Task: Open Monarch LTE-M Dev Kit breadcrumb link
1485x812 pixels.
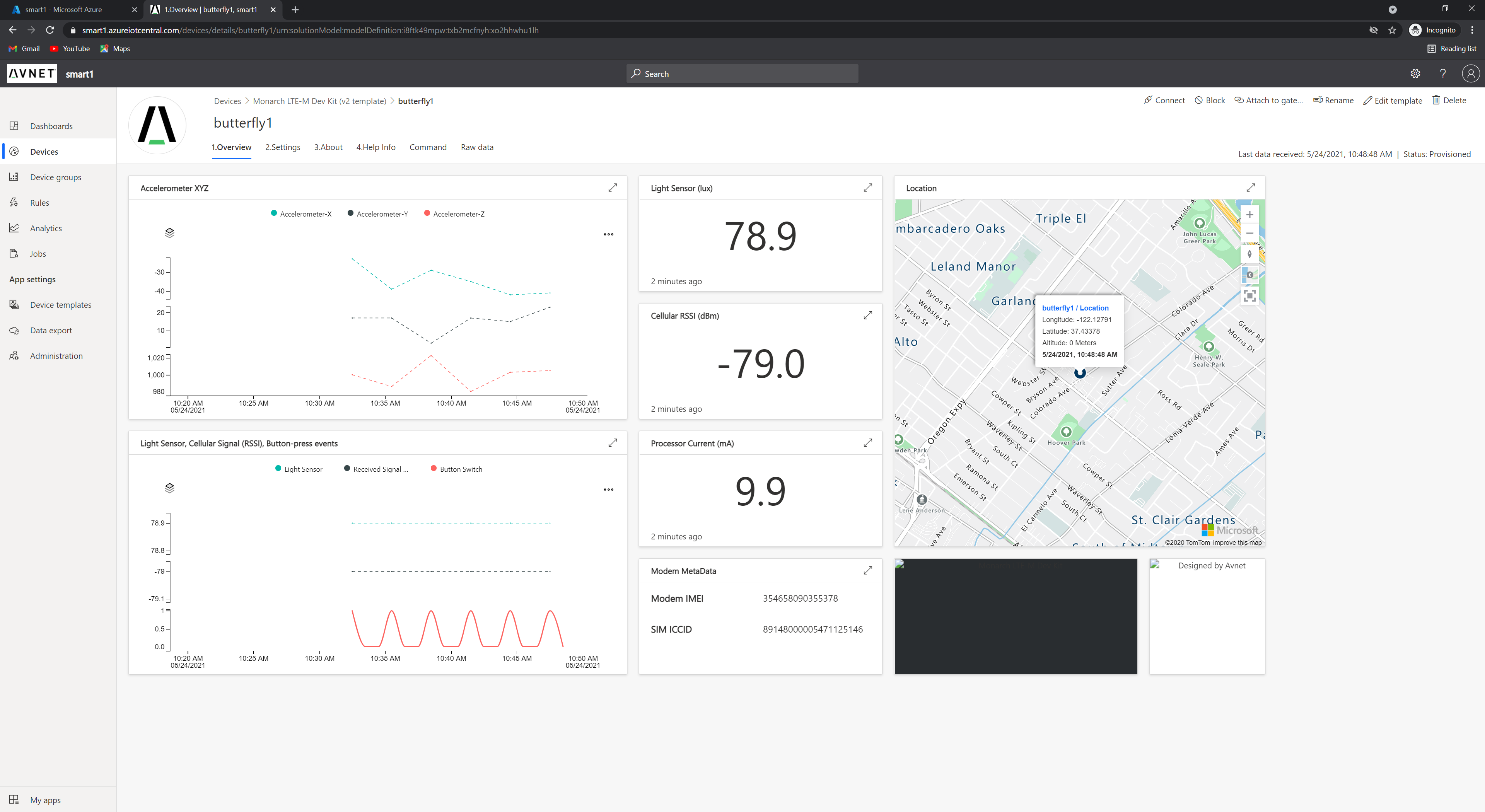Action: pyautogui.click(x=319, y=101)
